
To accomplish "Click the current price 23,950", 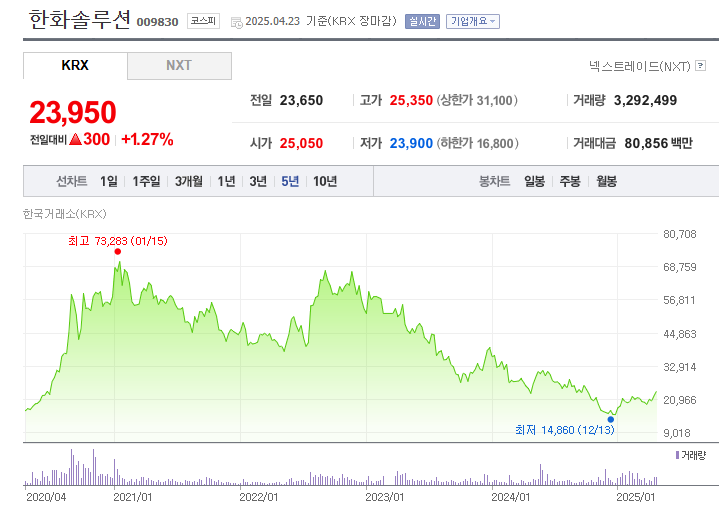I will click(x=73, y=112).
